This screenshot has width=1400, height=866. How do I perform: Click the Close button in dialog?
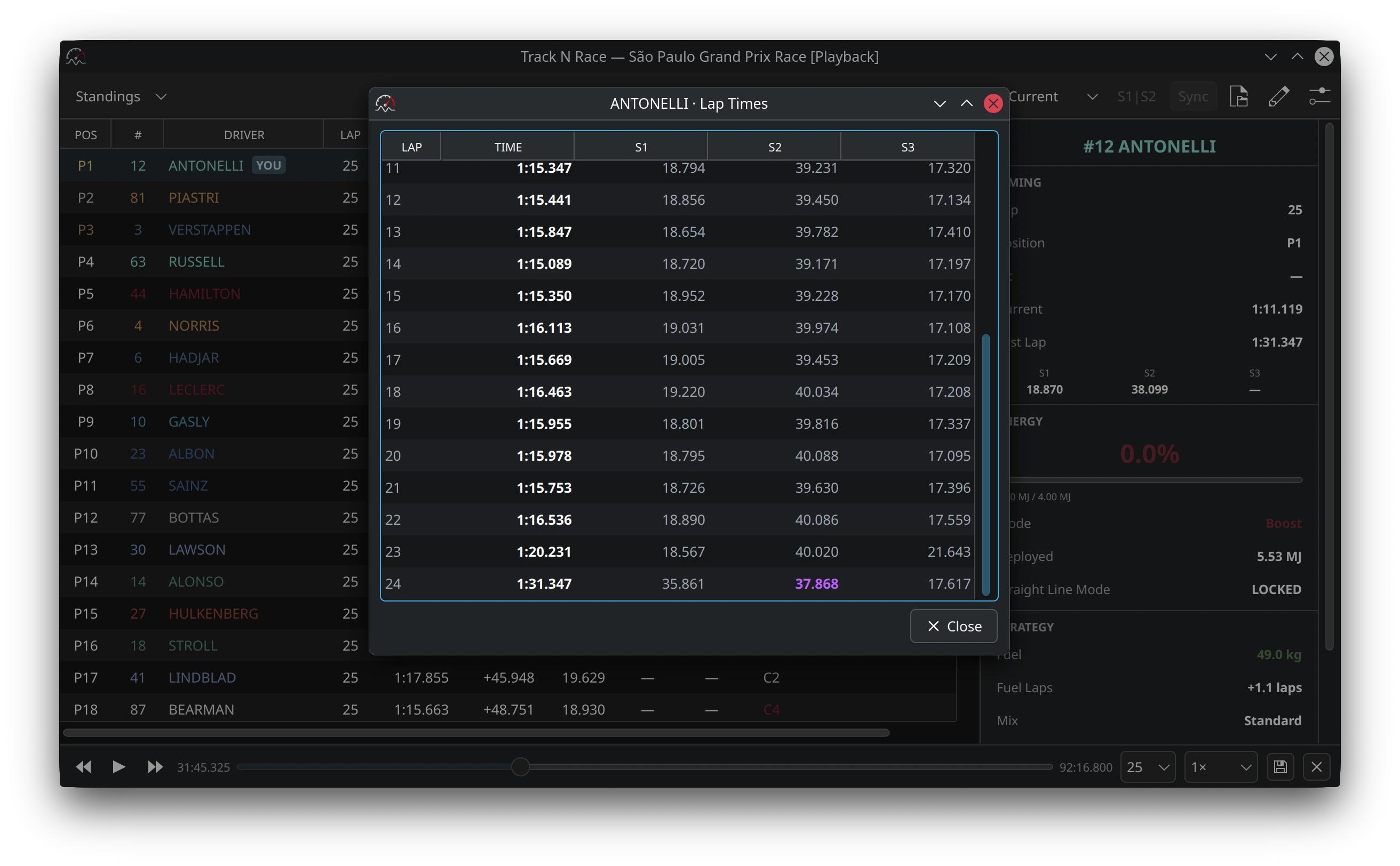[x=953, y=626]
